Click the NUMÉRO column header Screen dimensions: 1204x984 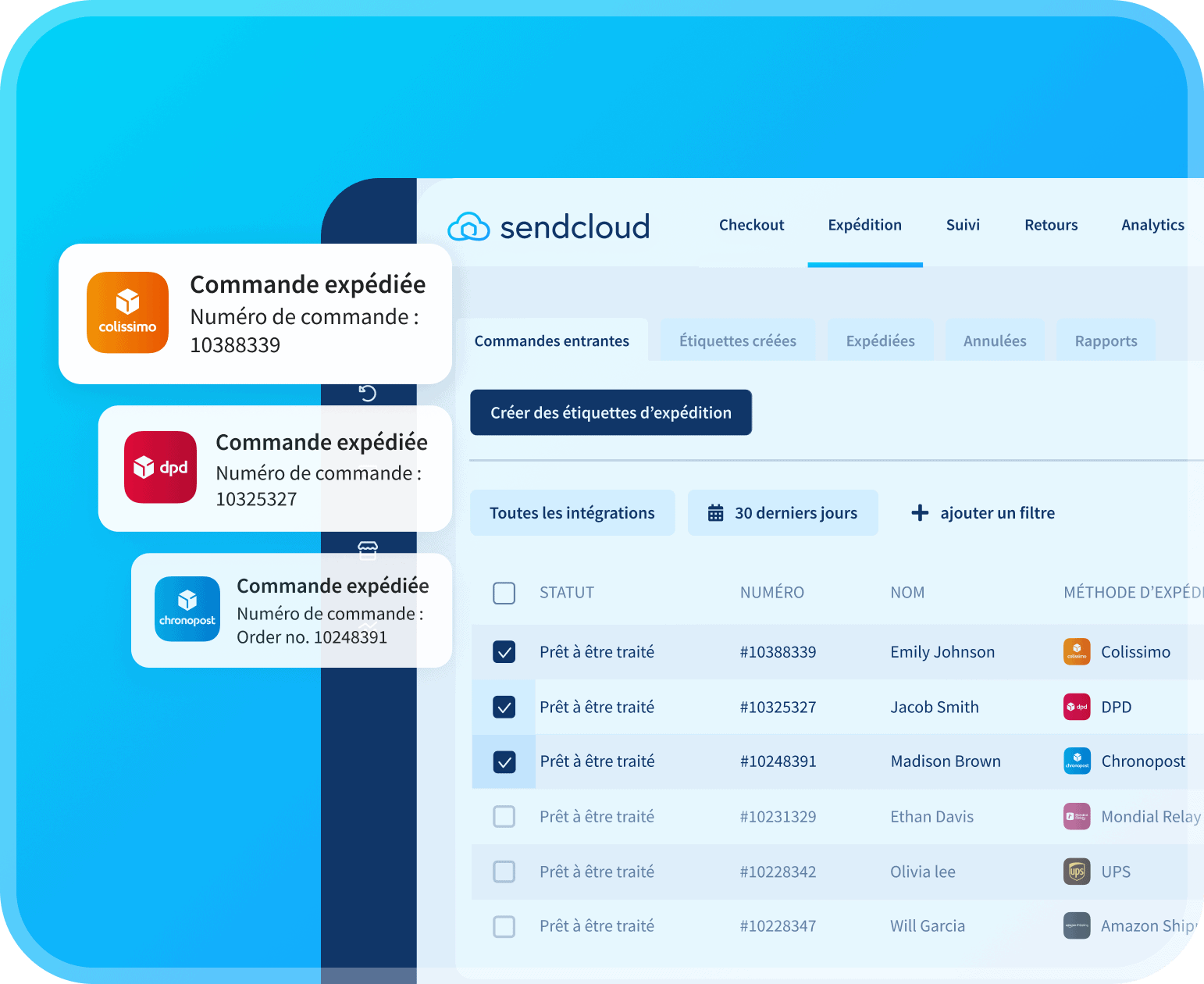pos(772,593)
